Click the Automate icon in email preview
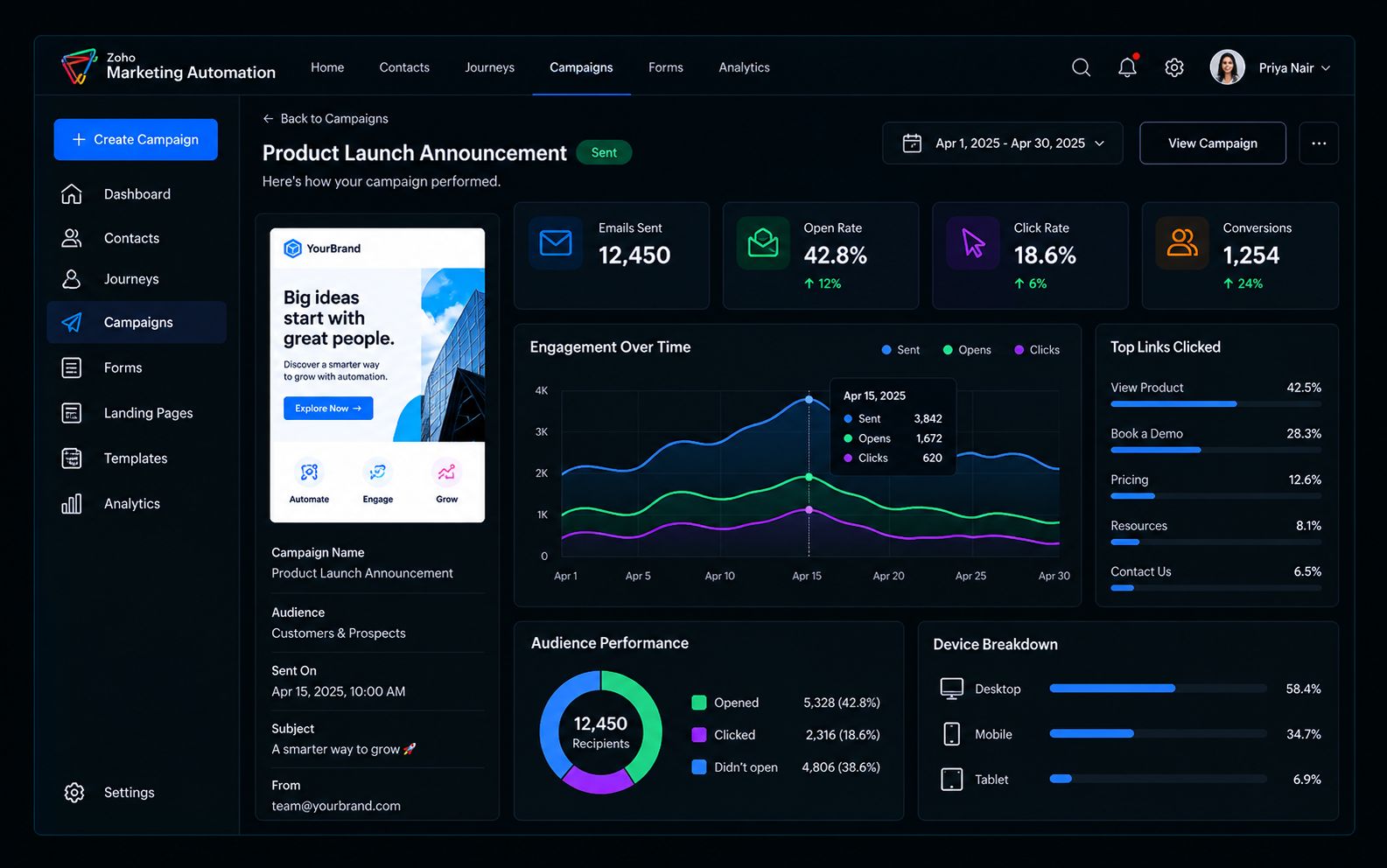1387x868 pixels. (309, 472)
